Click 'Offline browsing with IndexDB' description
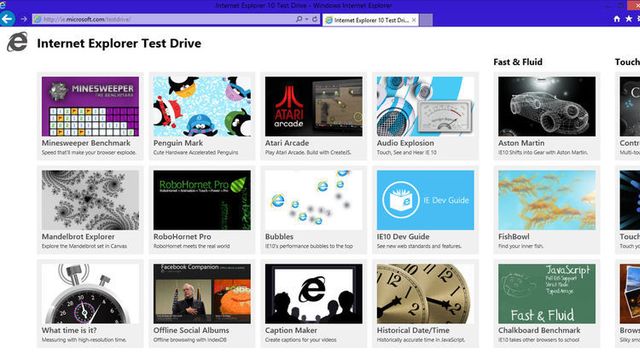640x360 pixels. tap(190, 340)
